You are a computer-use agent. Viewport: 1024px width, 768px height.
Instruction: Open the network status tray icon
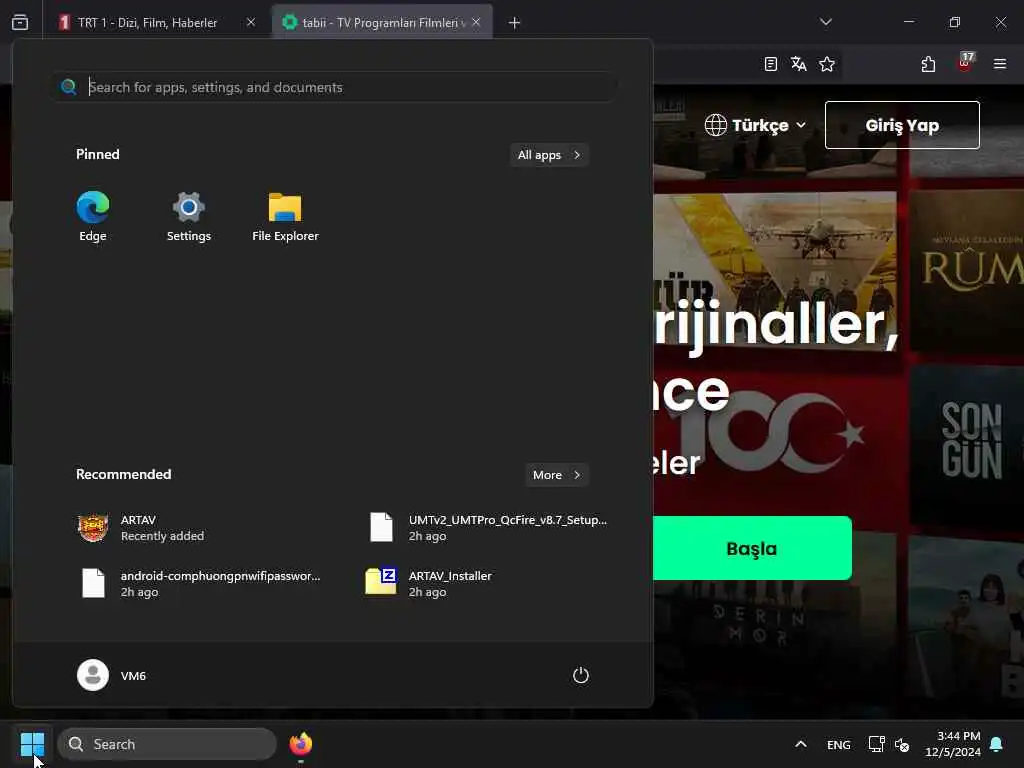pos(876,744)
